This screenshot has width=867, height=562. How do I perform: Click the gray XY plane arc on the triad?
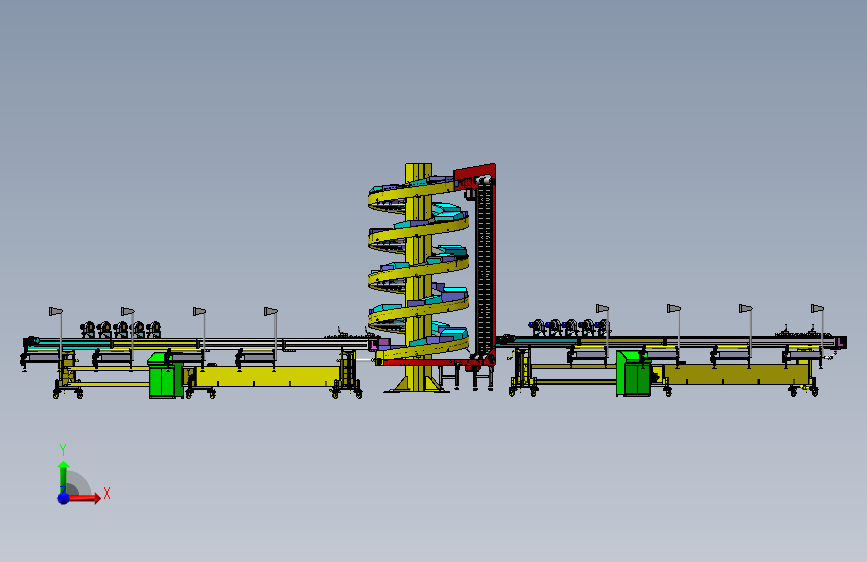77,483
